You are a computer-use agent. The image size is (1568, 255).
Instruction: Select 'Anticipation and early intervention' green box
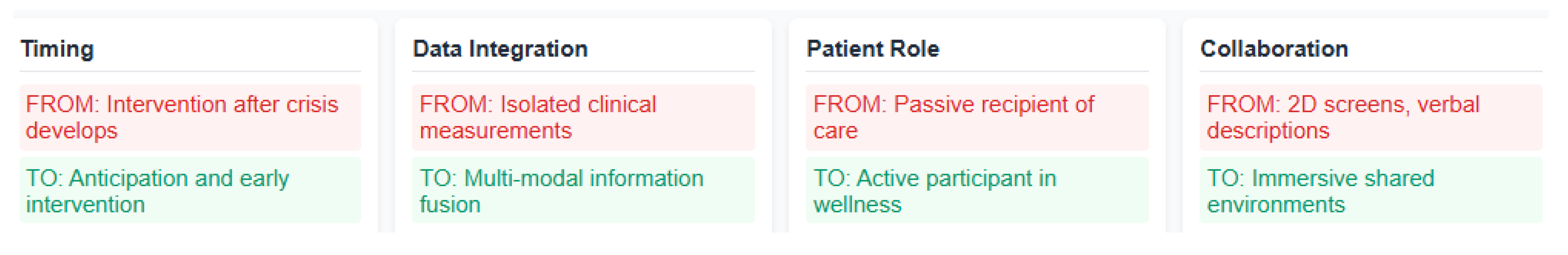click(190, 191)
